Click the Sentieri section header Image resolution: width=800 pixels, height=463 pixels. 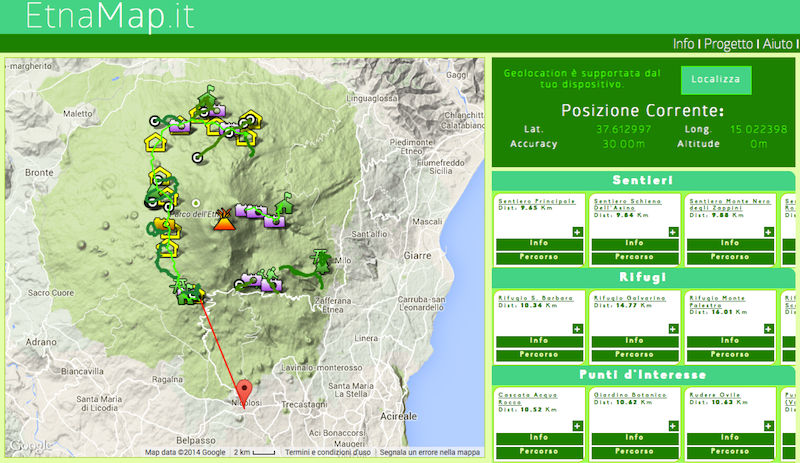click(x=642, y=180)
